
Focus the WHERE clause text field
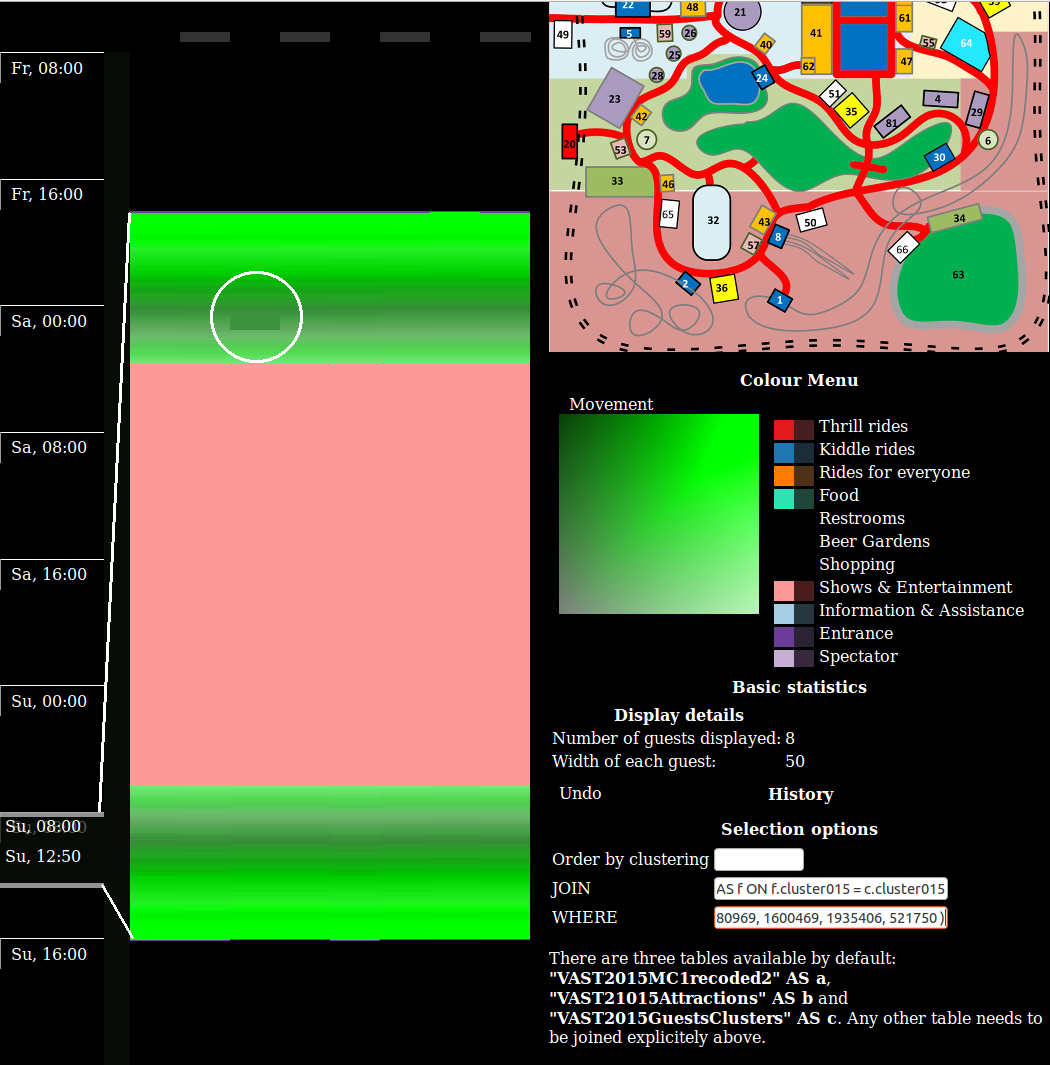[830, 918]
